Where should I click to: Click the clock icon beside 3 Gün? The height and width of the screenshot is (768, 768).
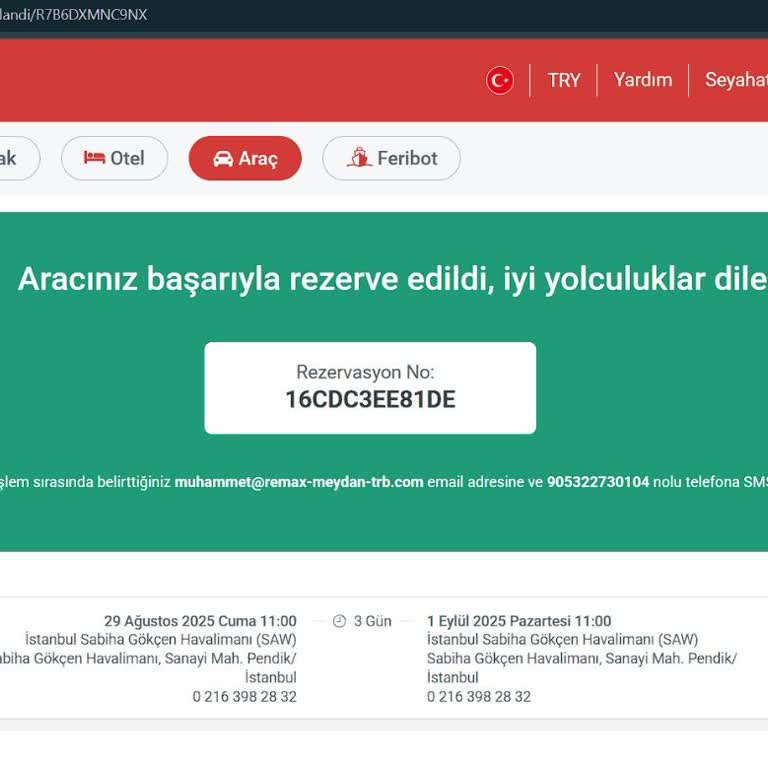click(339, 621)
